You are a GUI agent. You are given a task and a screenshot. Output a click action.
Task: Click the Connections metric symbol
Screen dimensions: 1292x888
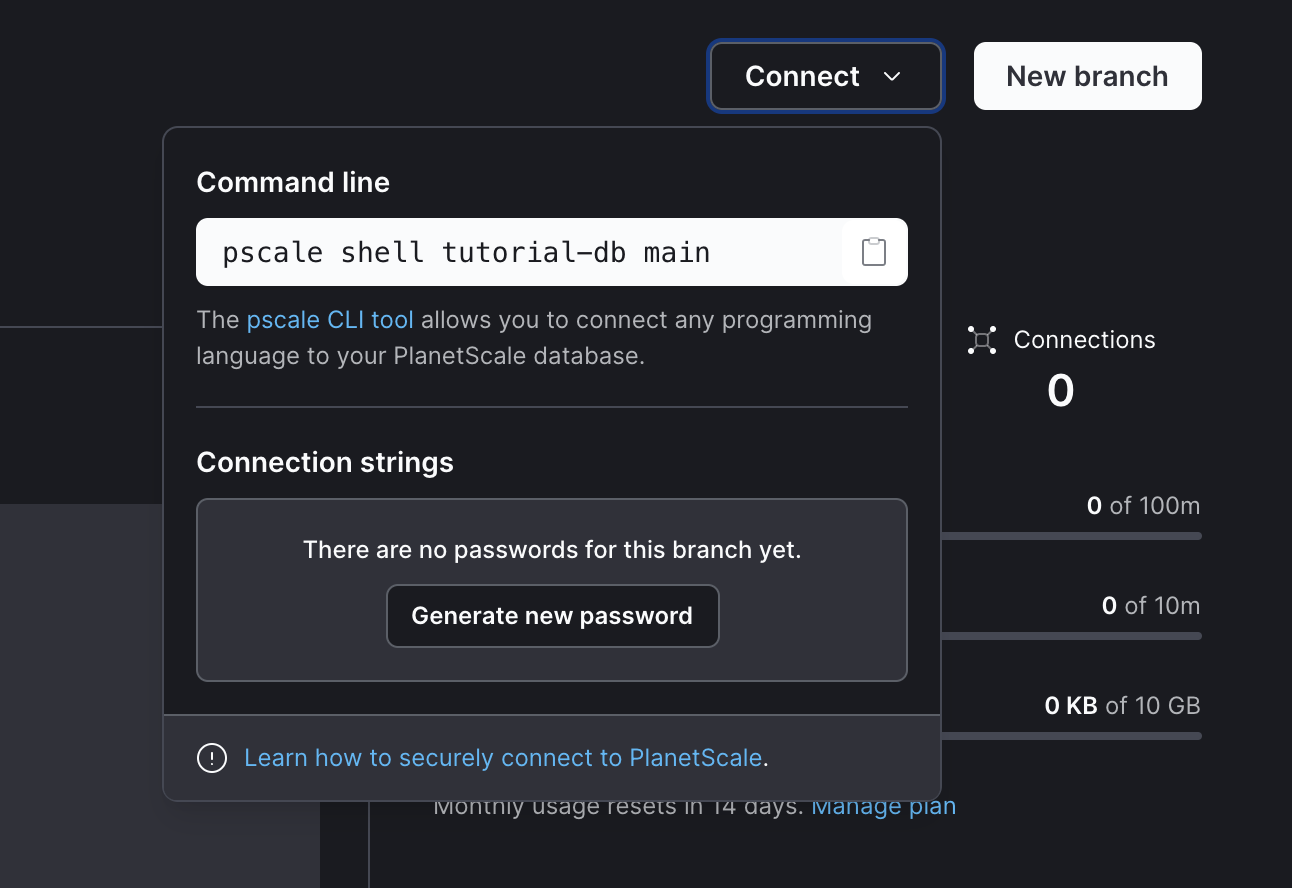(982, 339)
